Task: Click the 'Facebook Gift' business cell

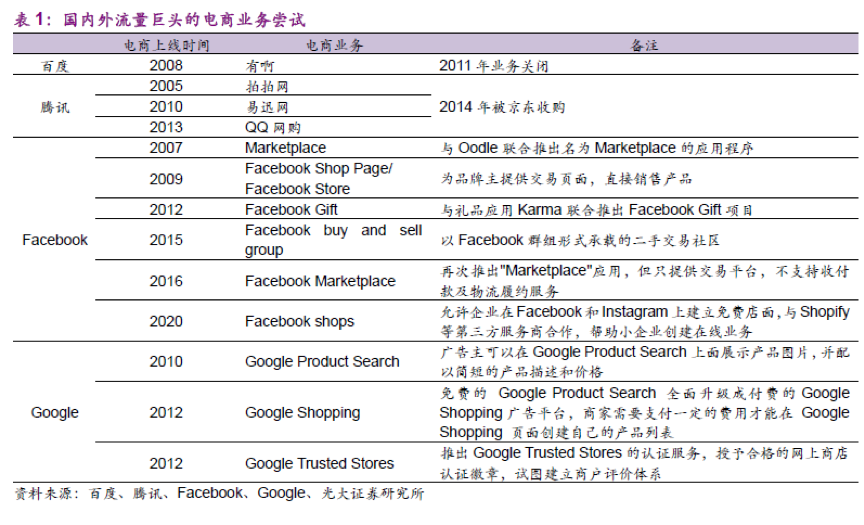Action: click(x=291, y=209)
